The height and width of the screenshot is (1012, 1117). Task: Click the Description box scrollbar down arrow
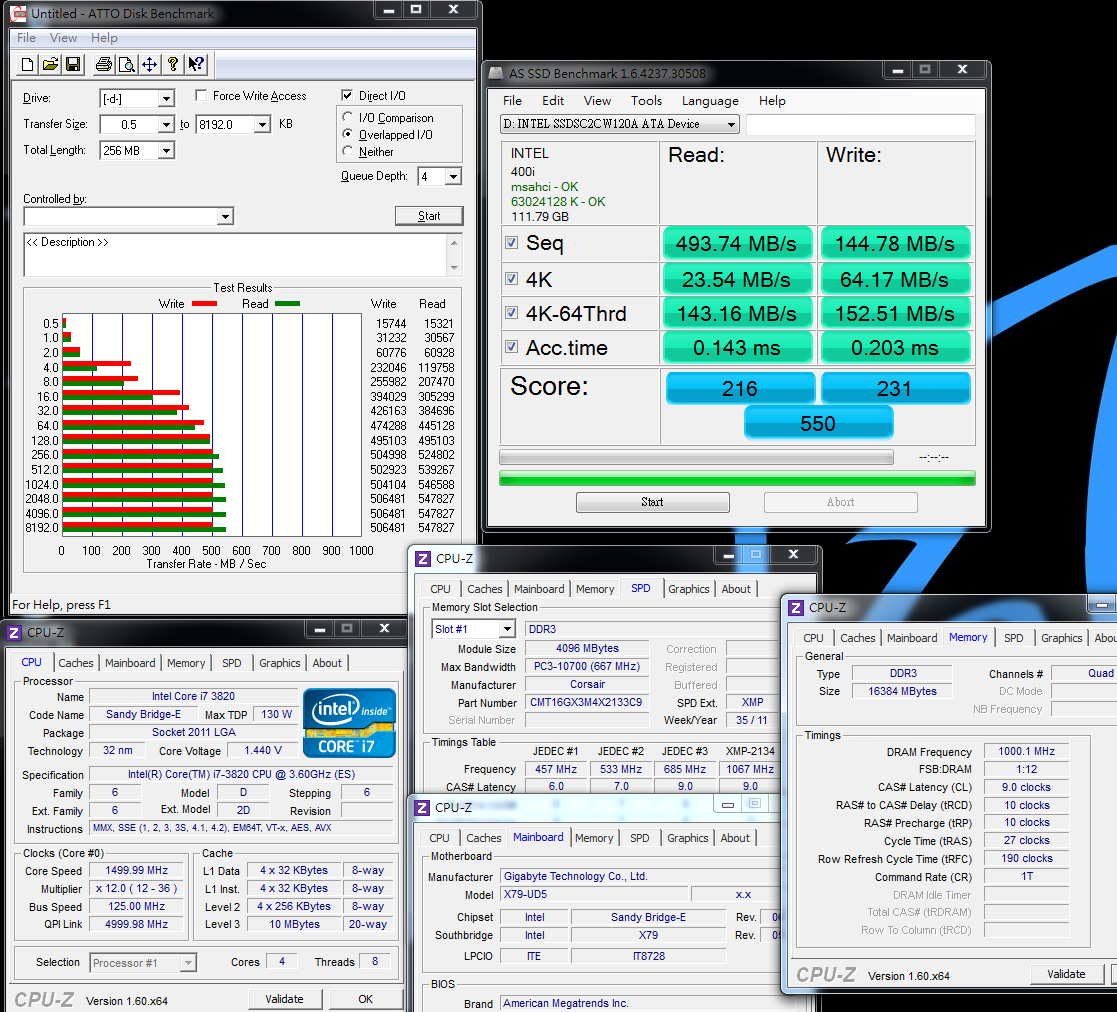[x=454, y=268]
